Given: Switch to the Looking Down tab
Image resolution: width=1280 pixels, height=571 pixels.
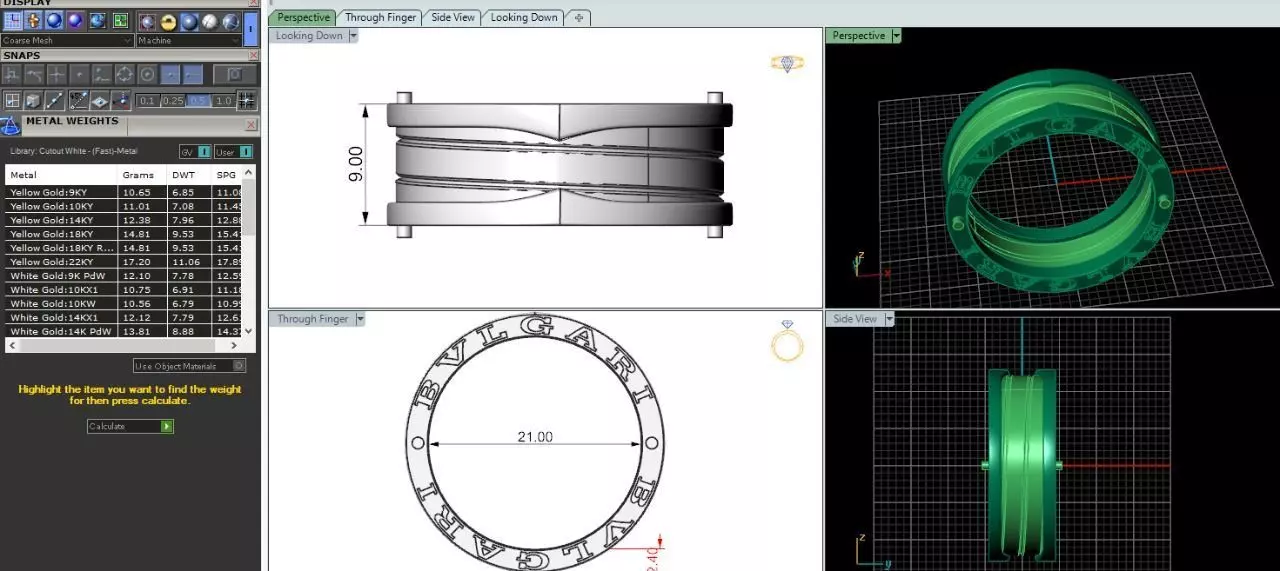Looking at the screenshot, I should pyautogui.click(x=524, y=17).
